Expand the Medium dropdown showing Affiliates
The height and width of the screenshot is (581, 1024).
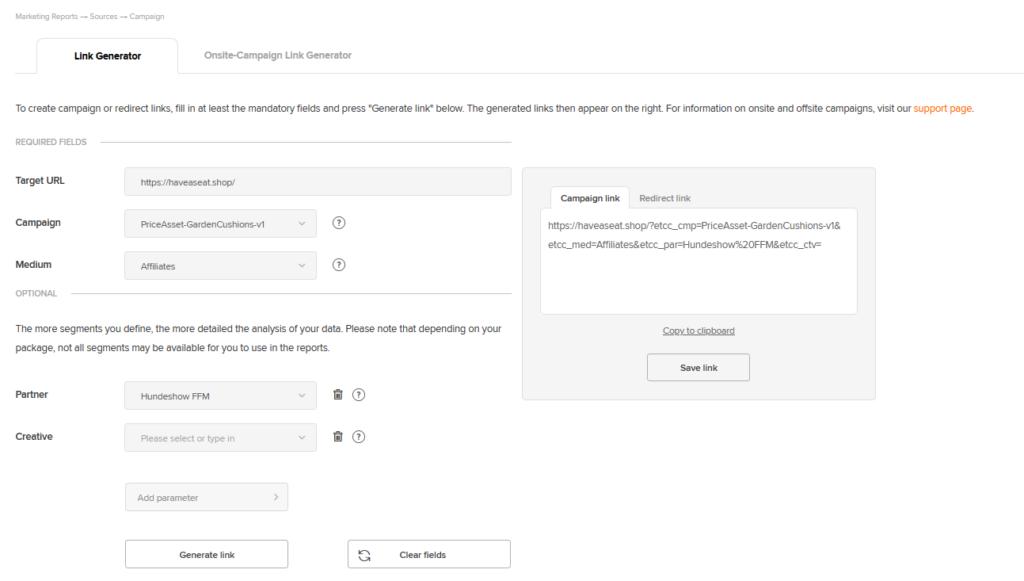[x=221, y=266]
